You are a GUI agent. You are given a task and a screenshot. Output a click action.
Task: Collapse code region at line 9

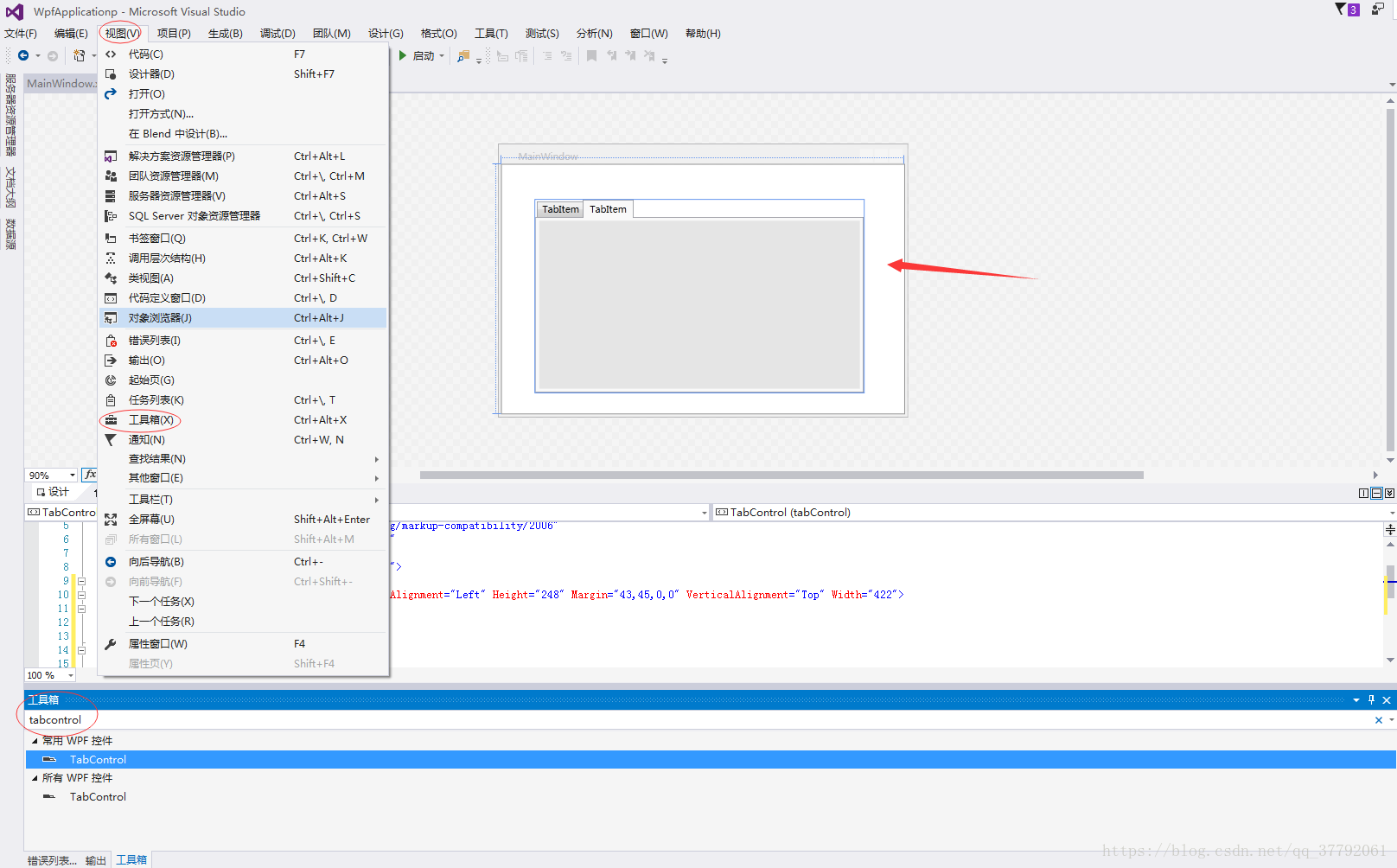click(x=81, y=581)
